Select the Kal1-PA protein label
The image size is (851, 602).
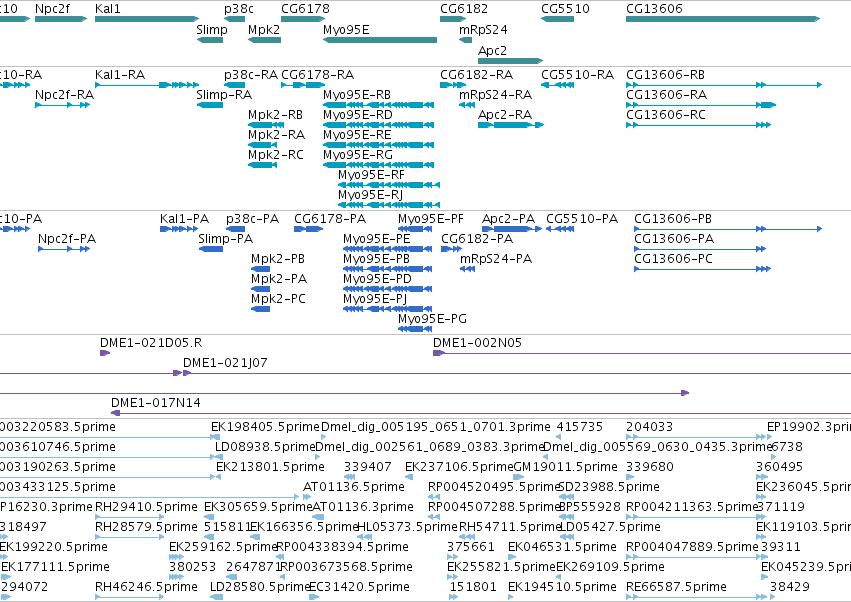click(185, 219)
